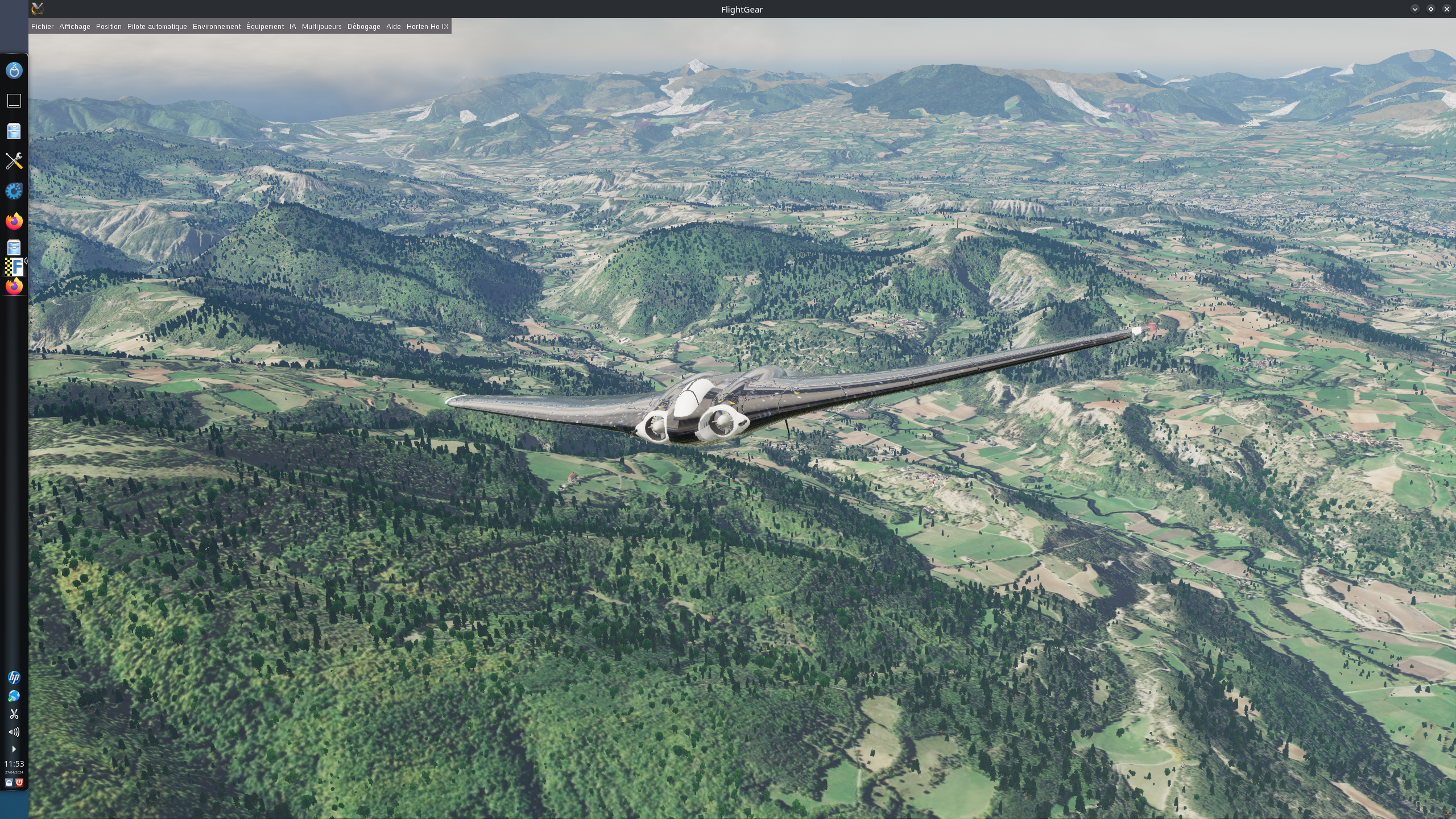Open the Fichier menu
Viewport: 1456px width, 819px height.
point(42,27)
